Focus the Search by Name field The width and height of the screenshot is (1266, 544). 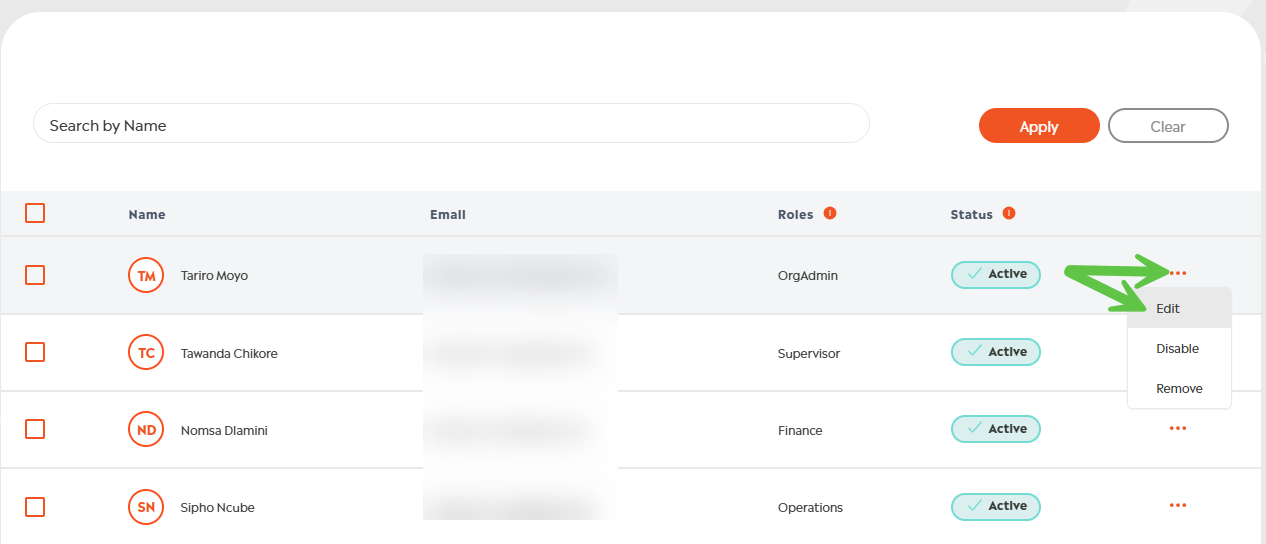(x=450, y=126)
